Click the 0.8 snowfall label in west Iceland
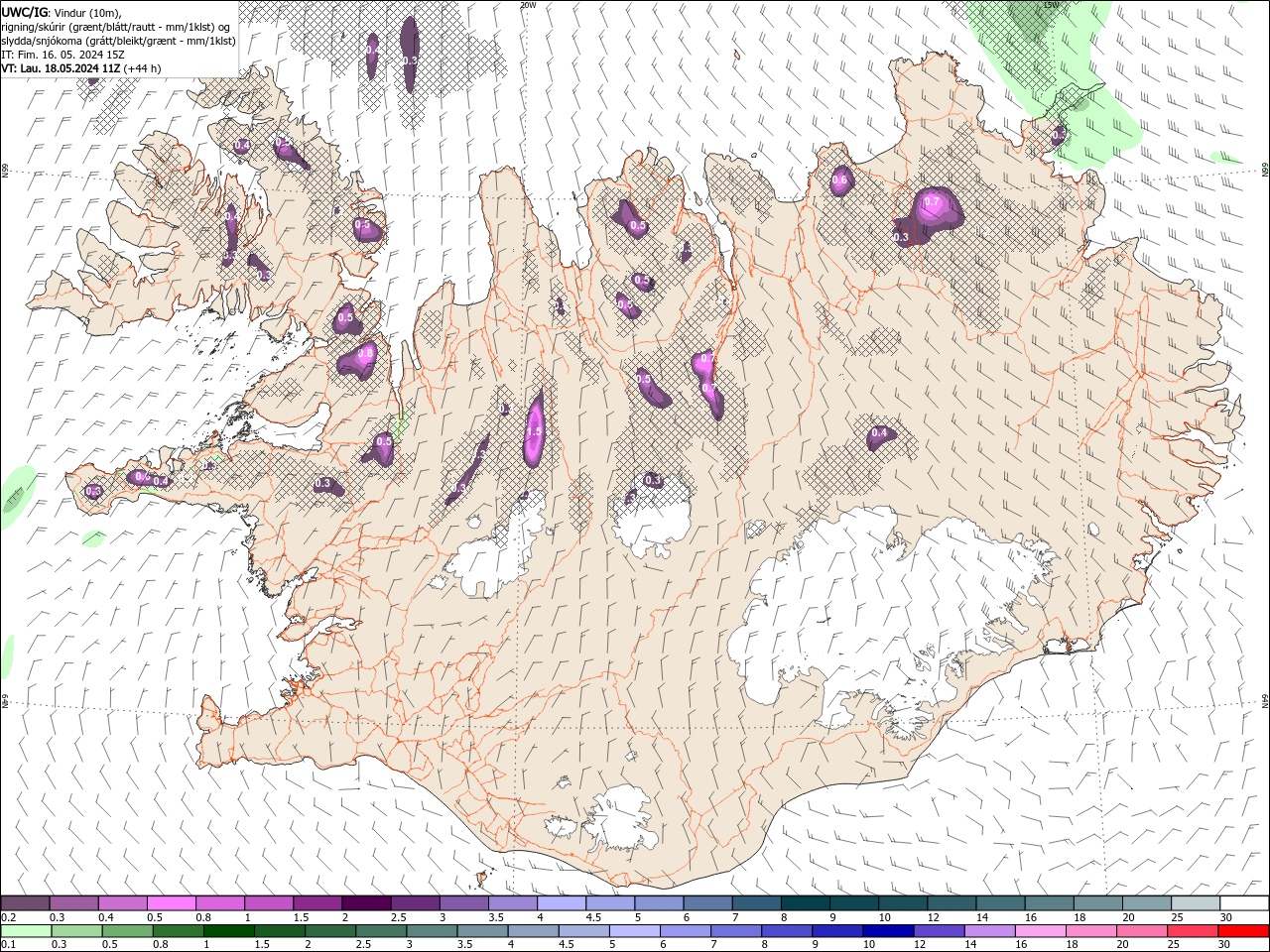Image resolution: width=1270 pixels, height=952 pixels. (x=365, y=352)
